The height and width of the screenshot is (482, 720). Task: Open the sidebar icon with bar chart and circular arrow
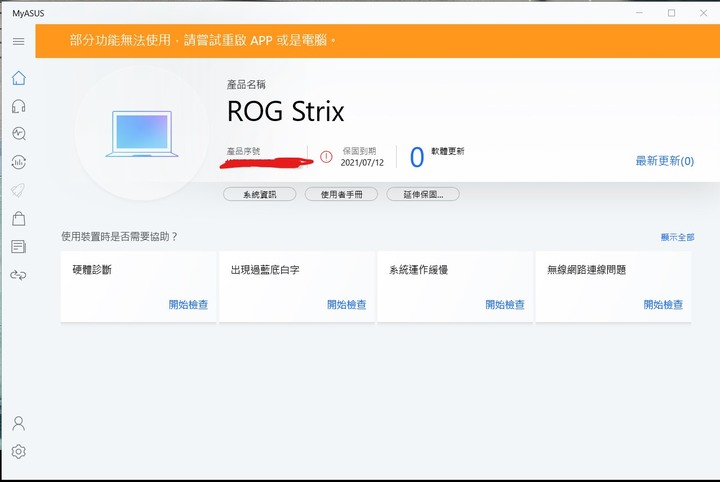pos(18,162)
